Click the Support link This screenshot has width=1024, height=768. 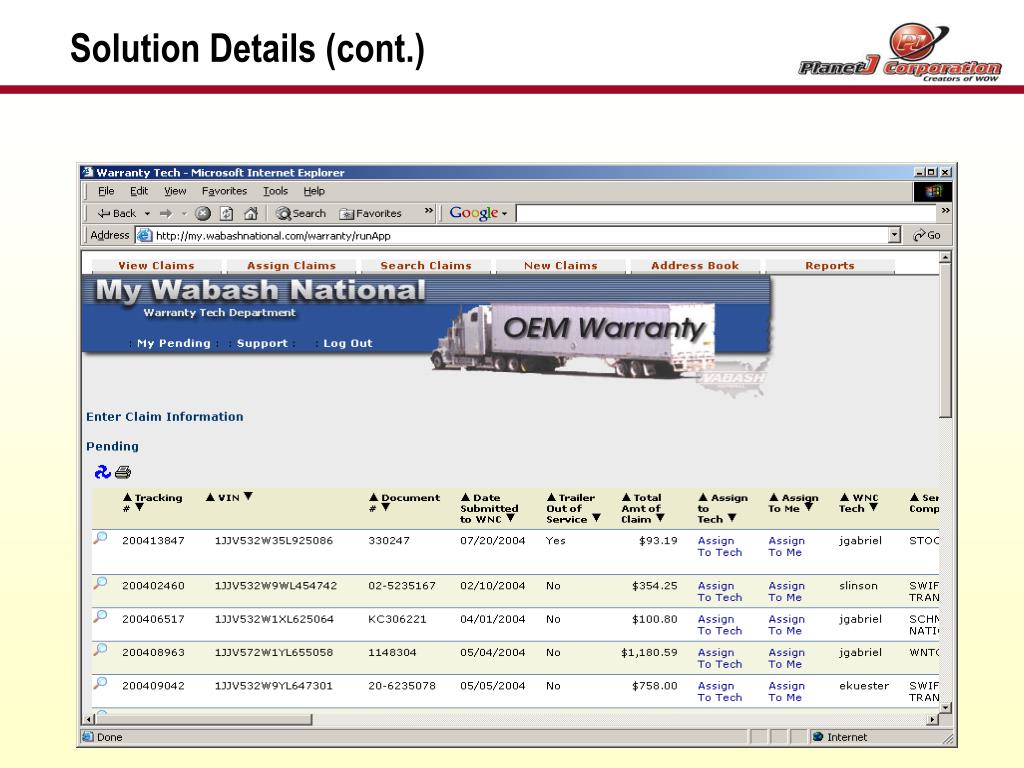pos(262,343)
